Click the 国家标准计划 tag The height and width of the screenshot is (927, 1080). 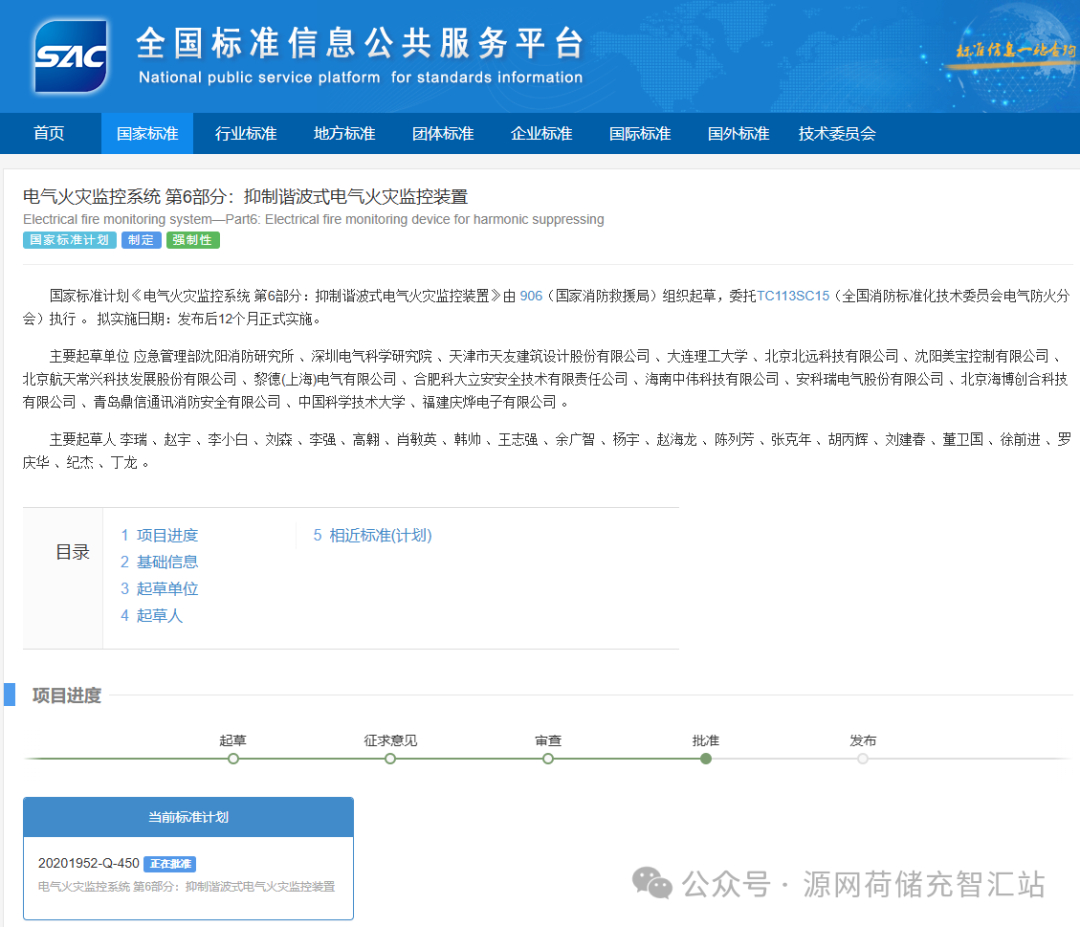point(70,240)
